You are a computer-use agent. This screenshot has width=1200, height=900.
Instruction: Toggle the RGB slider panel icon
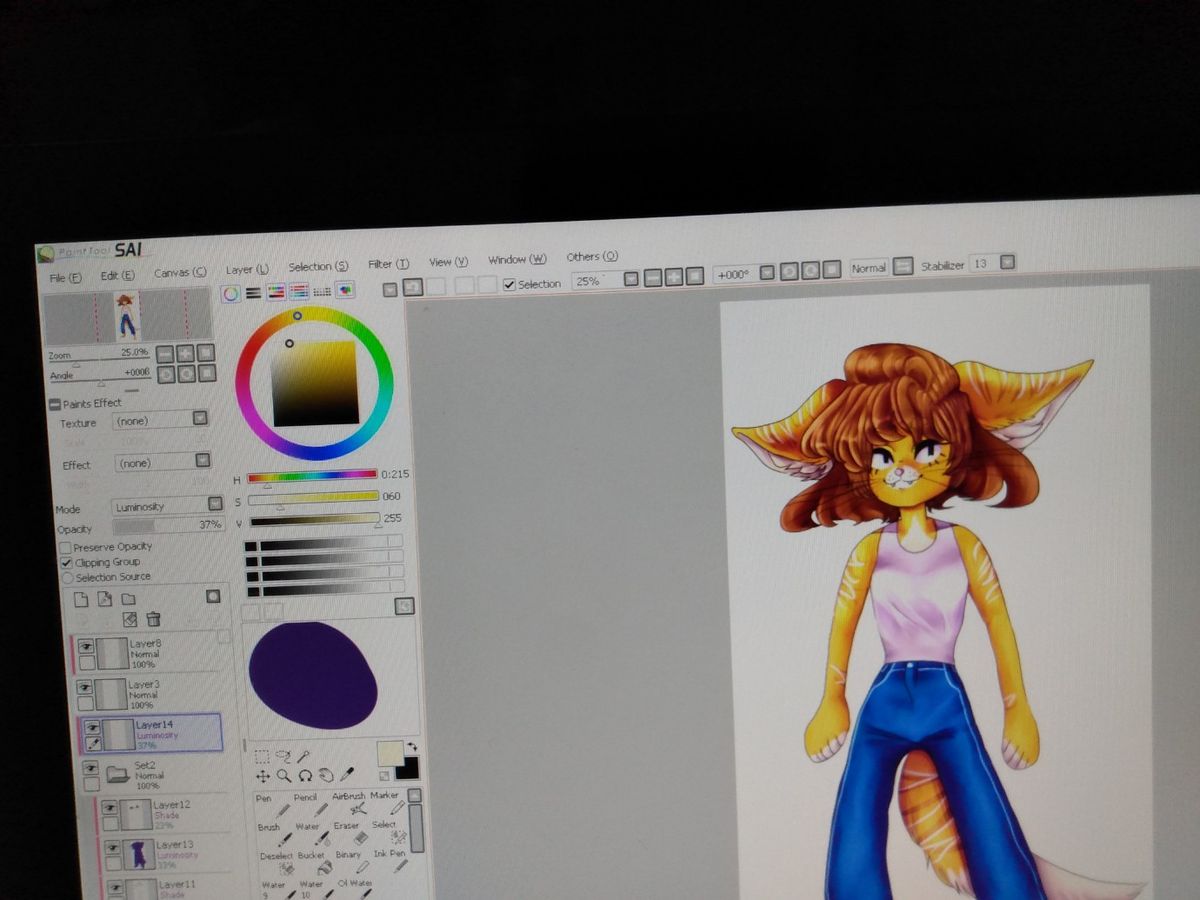pos(253,293)
